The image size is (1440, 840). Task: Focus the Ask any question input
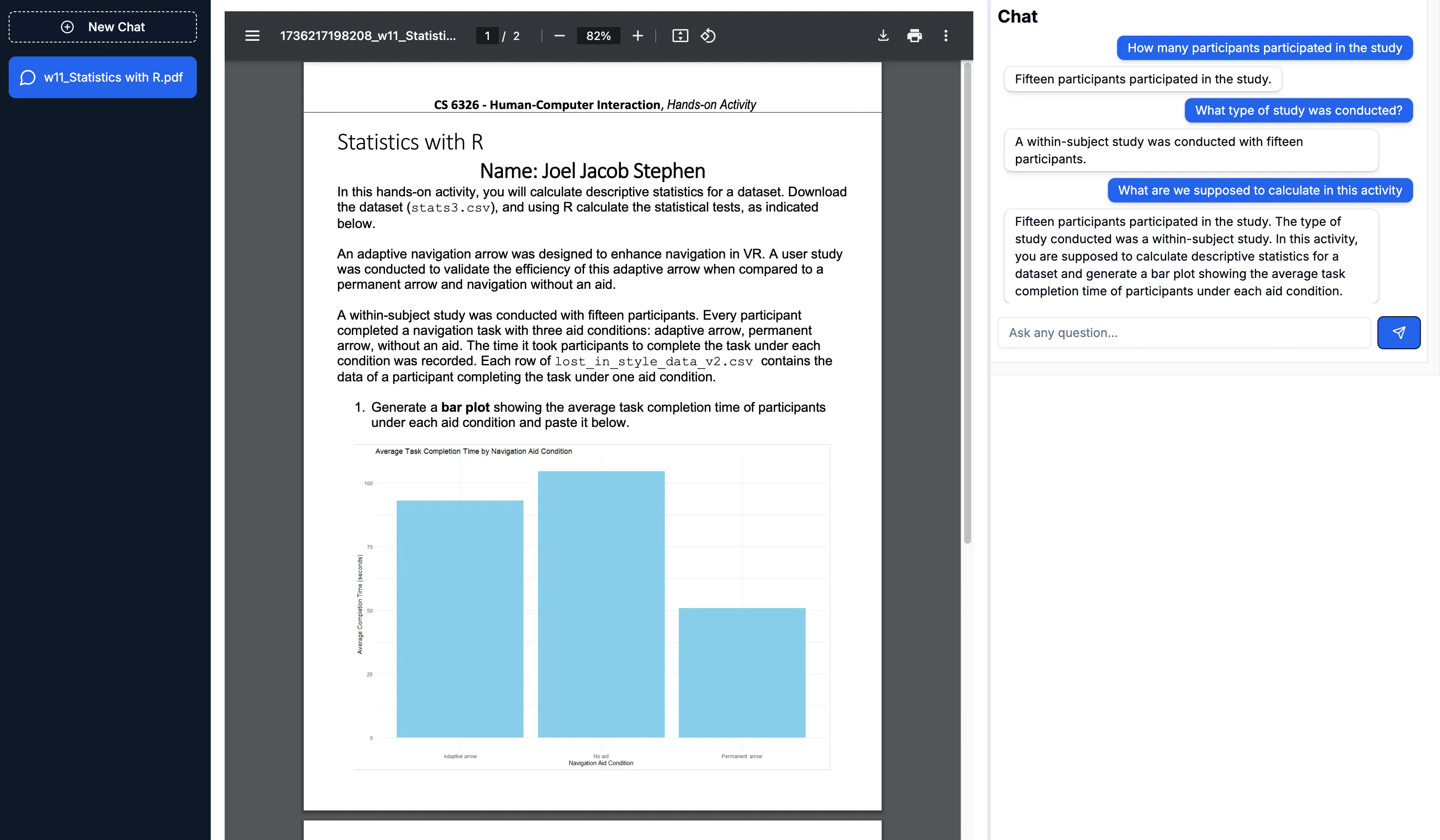[1184, 332]
